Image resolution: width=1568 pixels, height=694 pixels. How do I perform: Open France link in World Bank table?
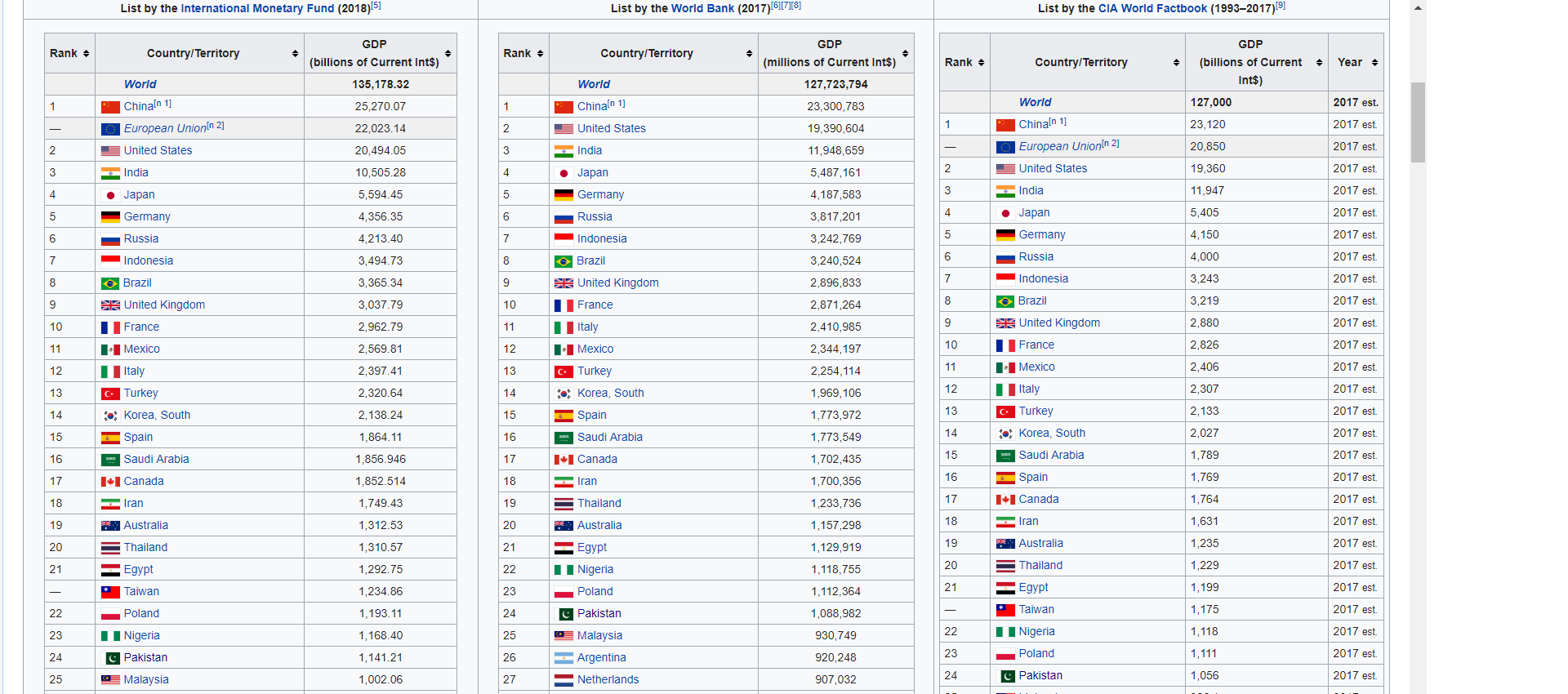click(595, 305)
